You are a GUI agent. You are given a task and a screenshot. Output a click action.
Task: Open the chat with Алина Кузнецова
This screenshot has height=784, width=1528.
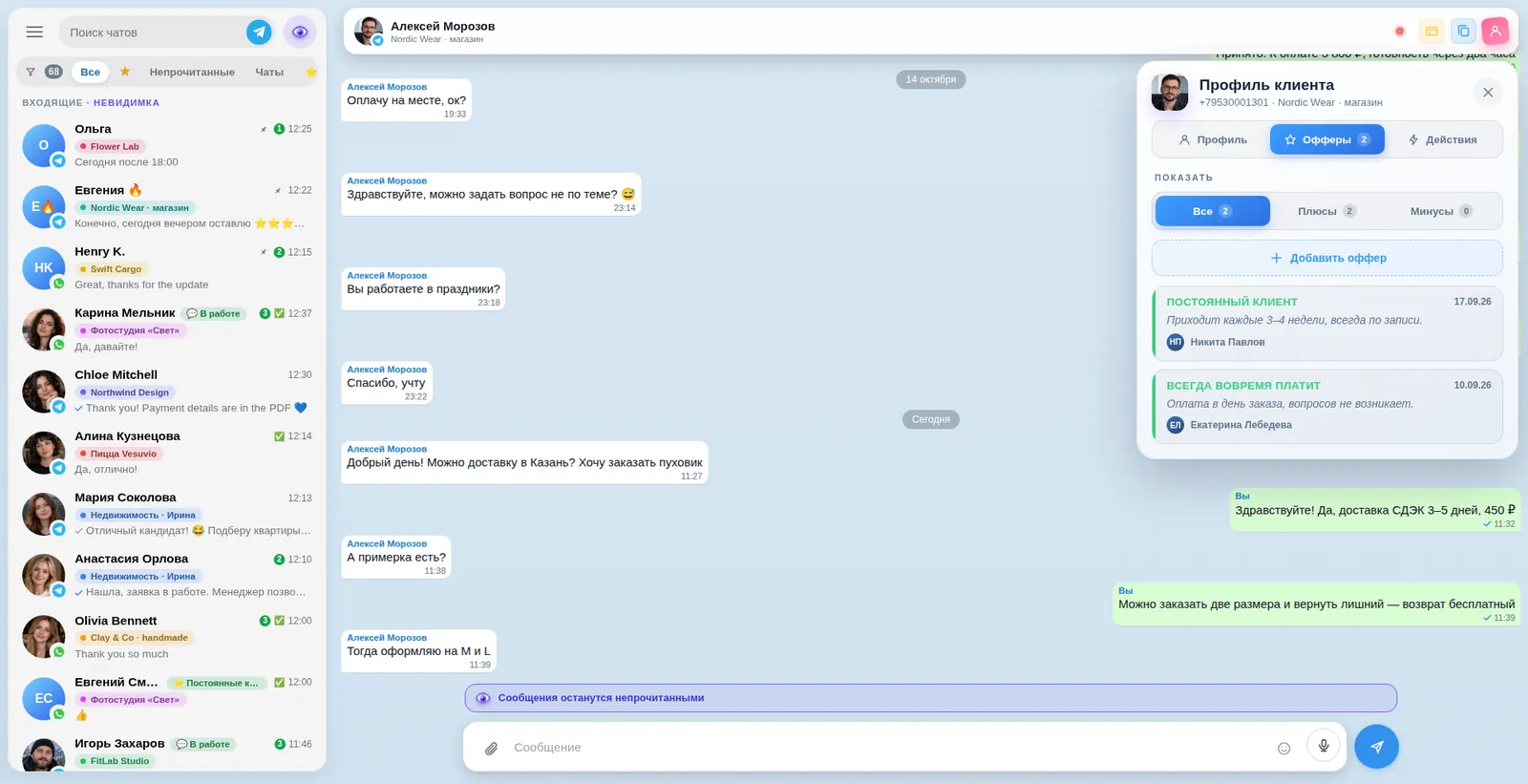coord(167,453)
